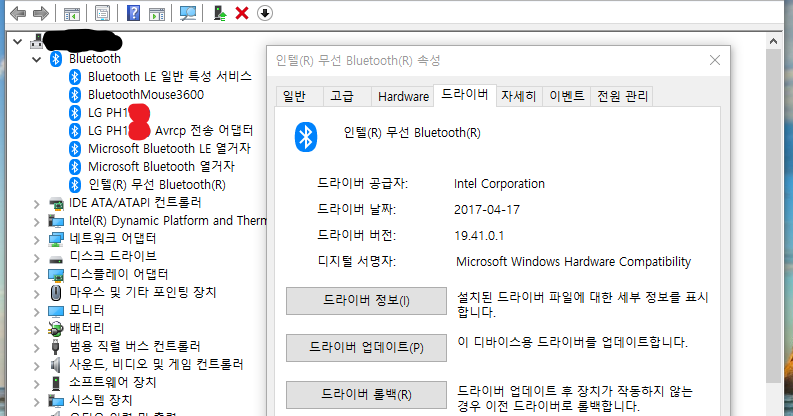This screenshot has height=416, width=793.
Task: Click the 배터리 category icon
Action: tap(56, 329)
